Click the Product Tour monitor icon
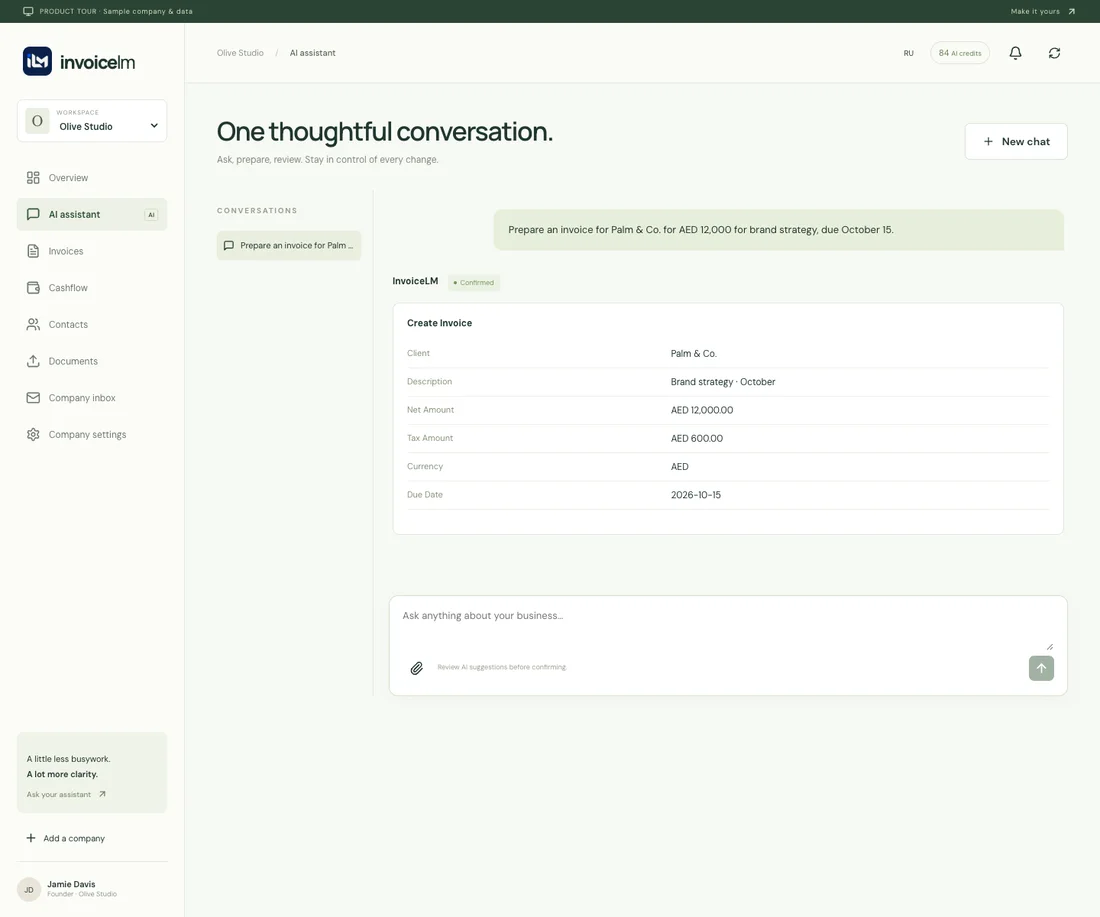The width and height of the screenshot is (1100, 917). [x=28, y=11]
